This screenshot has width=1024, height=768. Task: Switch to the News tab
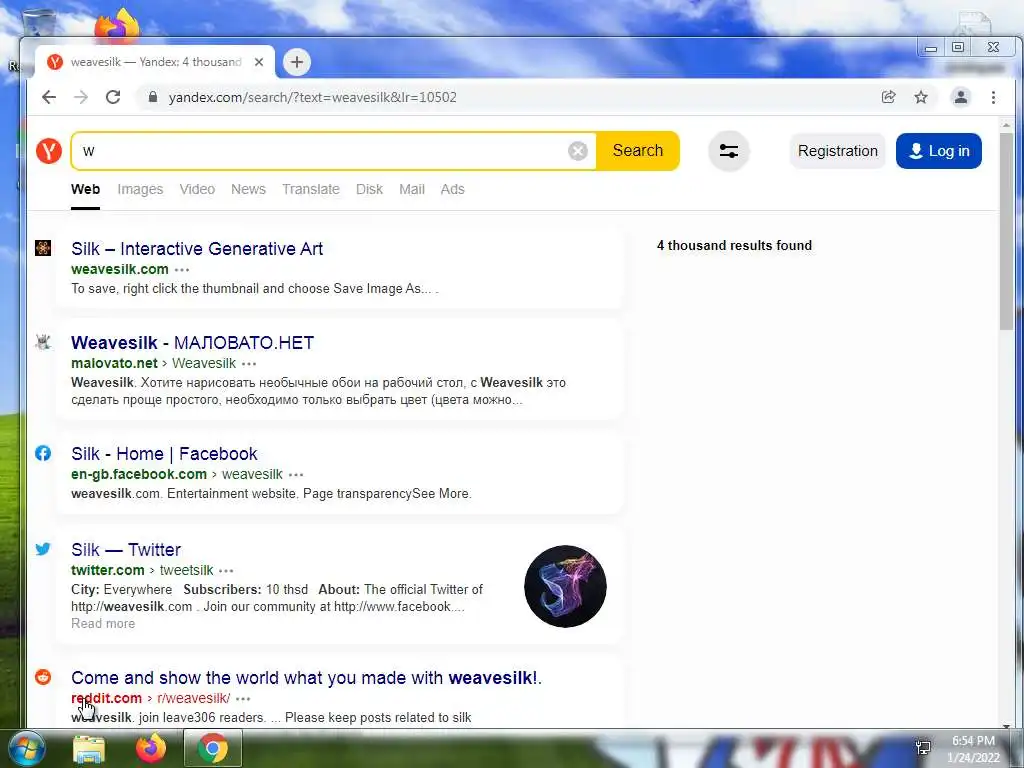[248, 189]
